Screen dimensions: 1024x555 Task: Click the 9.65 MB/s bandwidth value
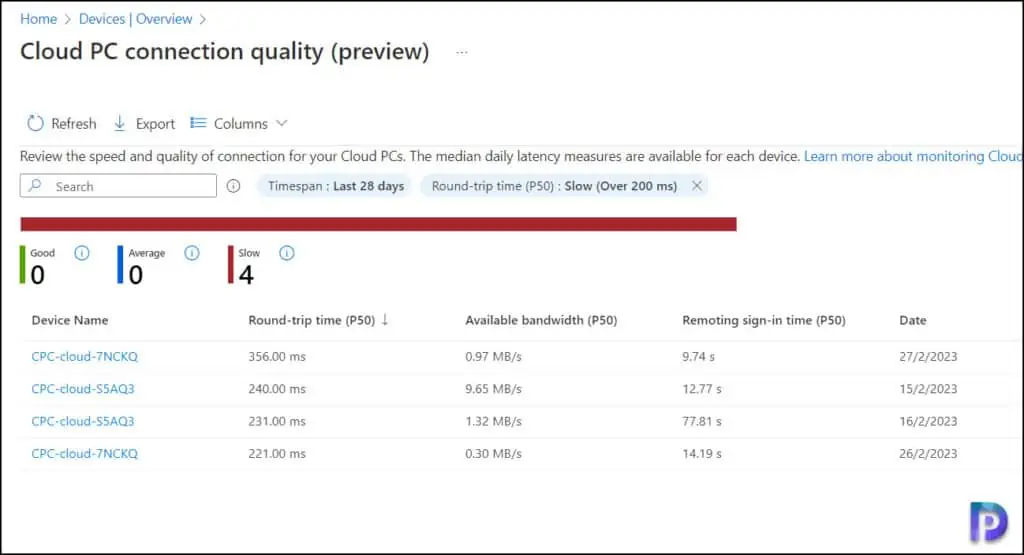pyautogui.click(x=493, y=388)
